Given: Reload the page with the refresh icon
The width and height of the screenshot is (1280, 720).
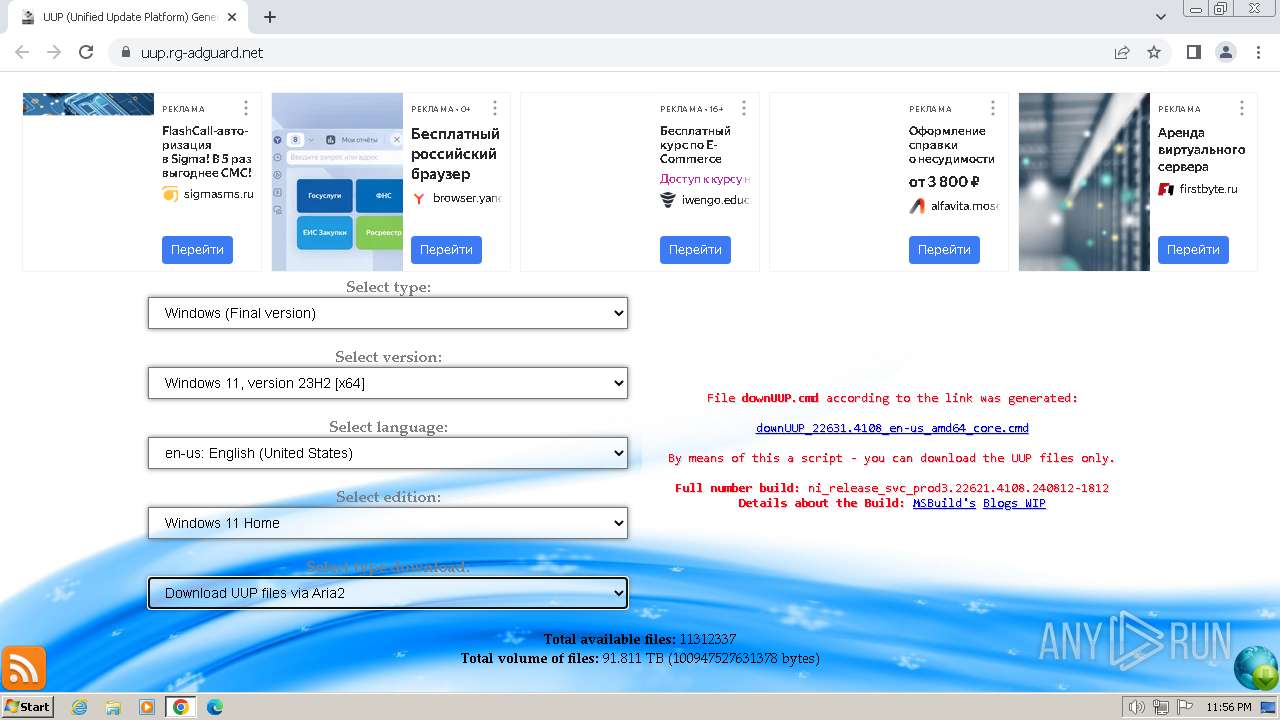Looking at the screenshot, I should click(x=86, y=52).
